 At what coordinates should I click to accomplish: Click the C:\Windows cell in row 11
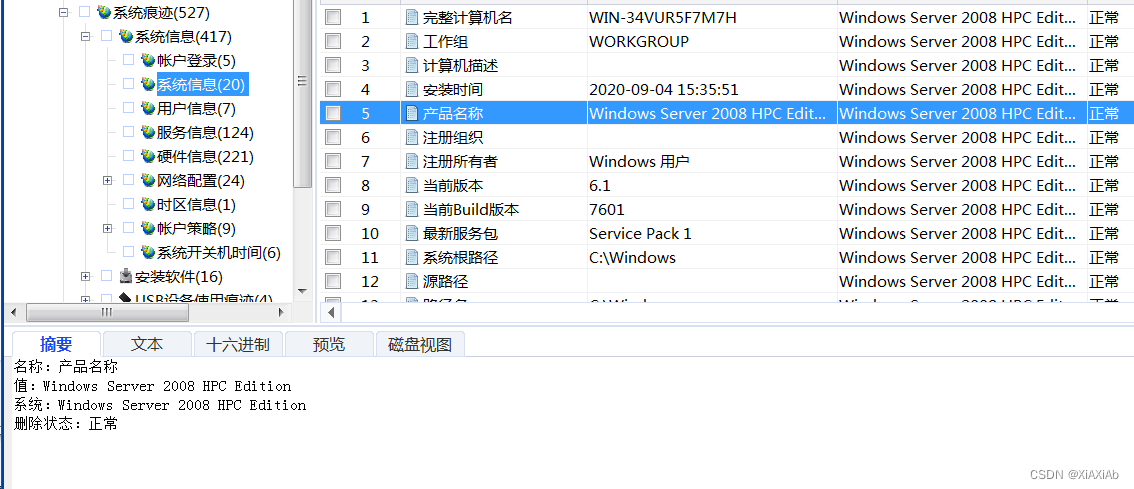coord(712,258)
